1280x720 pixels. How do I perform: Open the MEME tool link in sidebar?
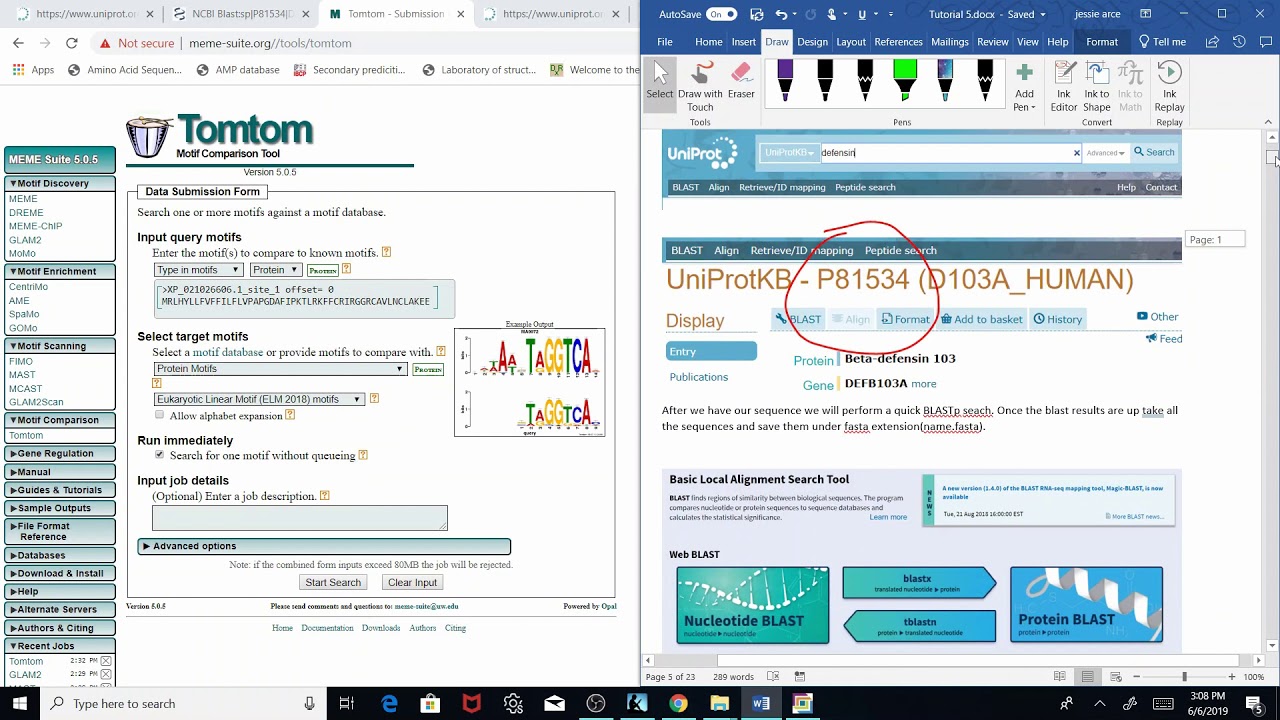point(23,199)
